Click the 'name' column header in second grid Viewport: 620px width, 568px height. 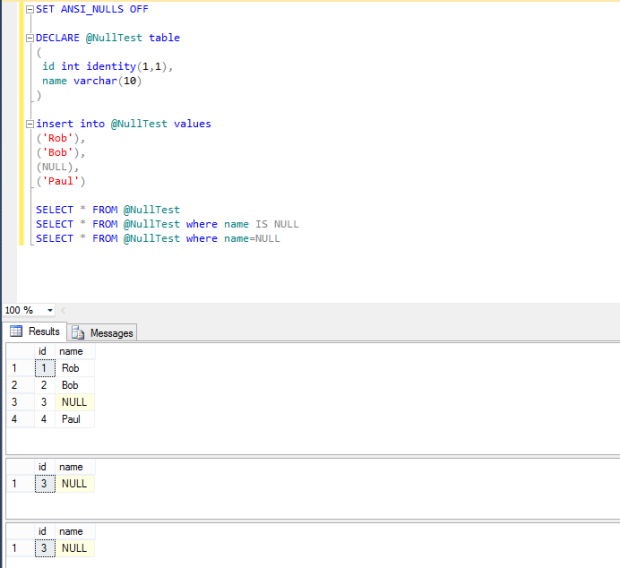coord(71,467)
